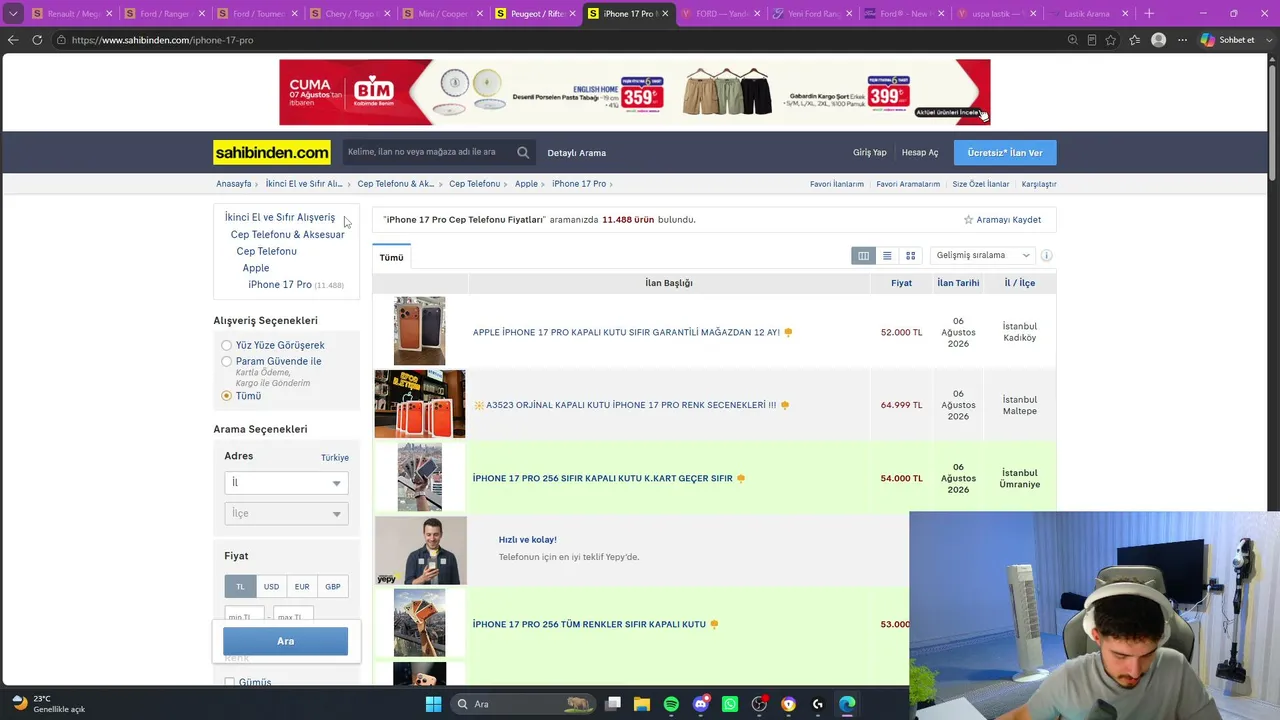Screen dimensions: 1280x720
Task: Sort listings by Fiyat column header
Action: tap(901, 283)
